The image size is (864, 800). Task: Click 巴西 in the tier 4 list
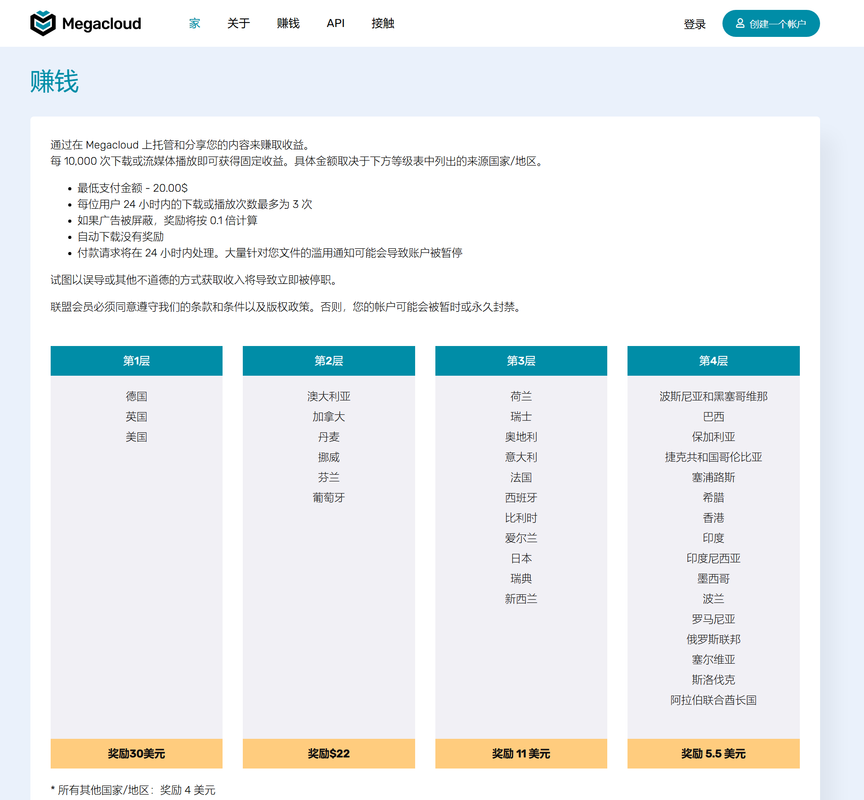click(x=714, y=417)
